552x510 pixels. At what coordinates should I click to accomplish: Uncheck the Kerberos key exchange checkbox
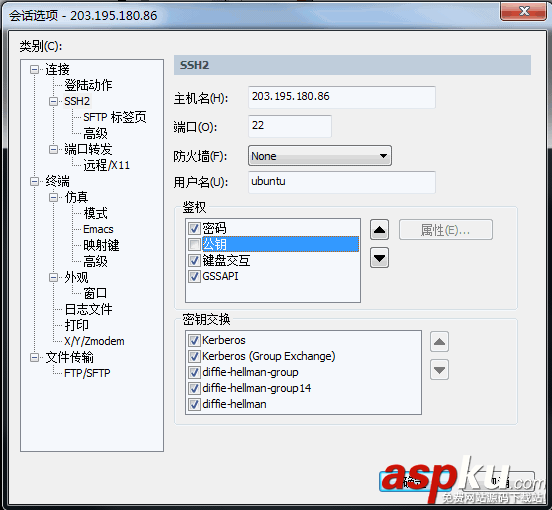(194, 340)
